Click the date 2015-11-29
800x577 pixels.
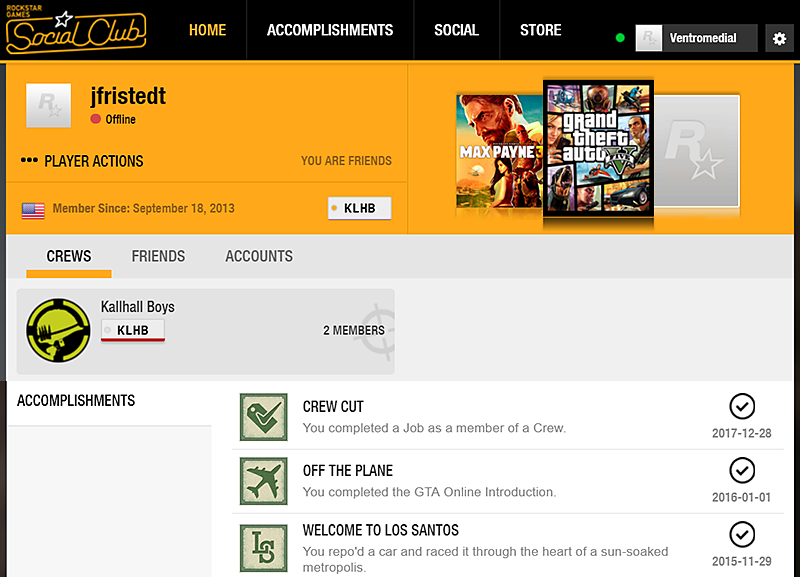coord(742,561)
